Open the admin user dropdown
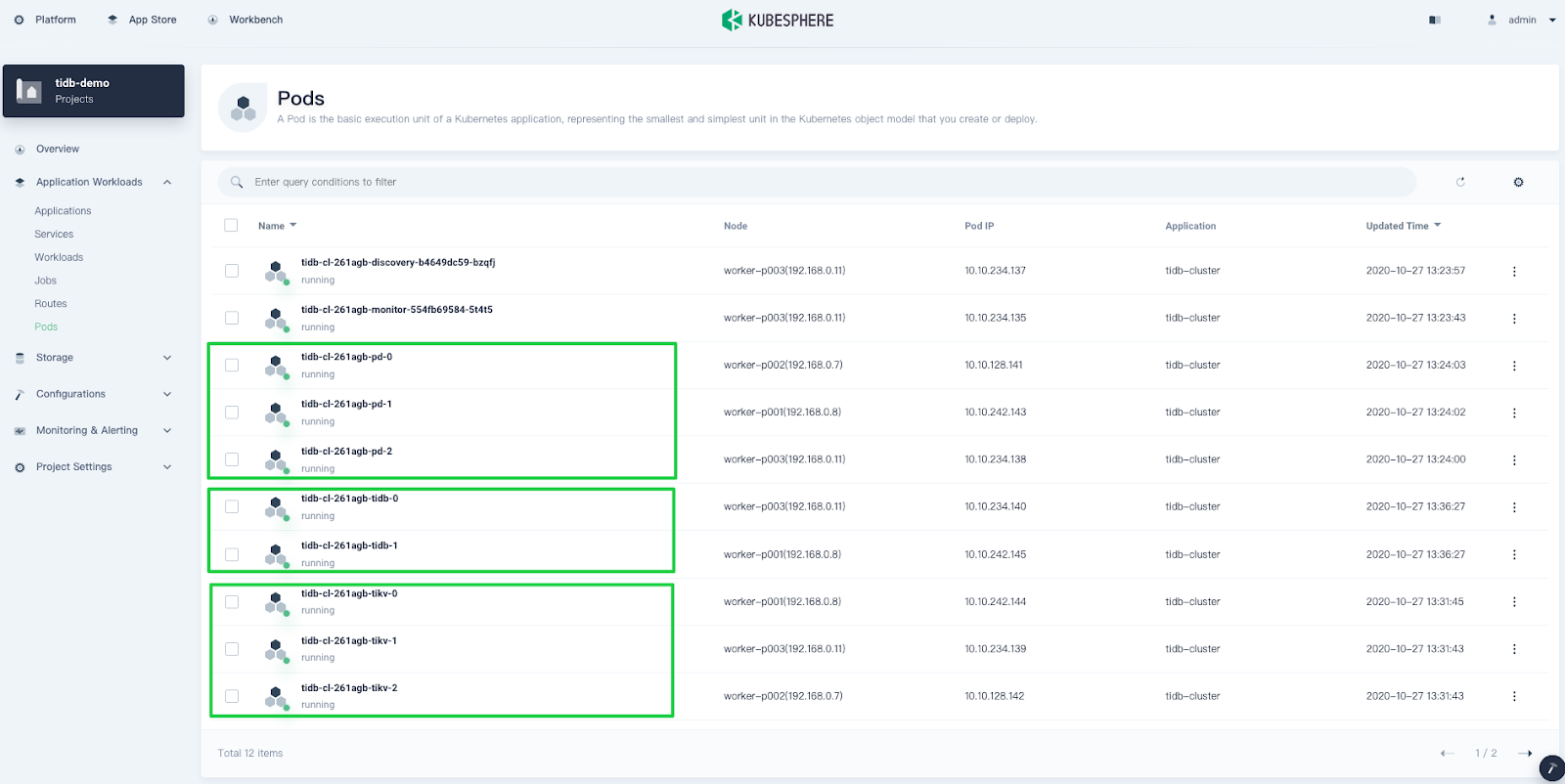 (x=1521, y=20)
